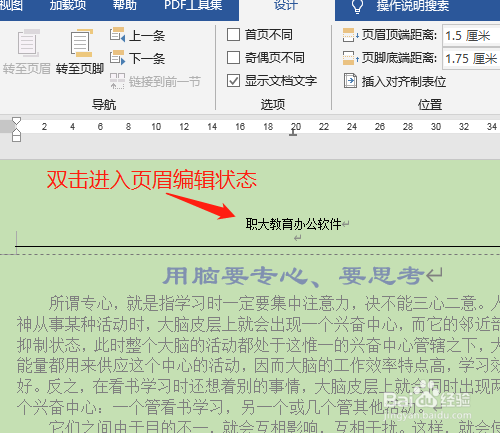500x433 pixels.
Task: Click the body line starting 好。反之
Action: coord(258,386)
